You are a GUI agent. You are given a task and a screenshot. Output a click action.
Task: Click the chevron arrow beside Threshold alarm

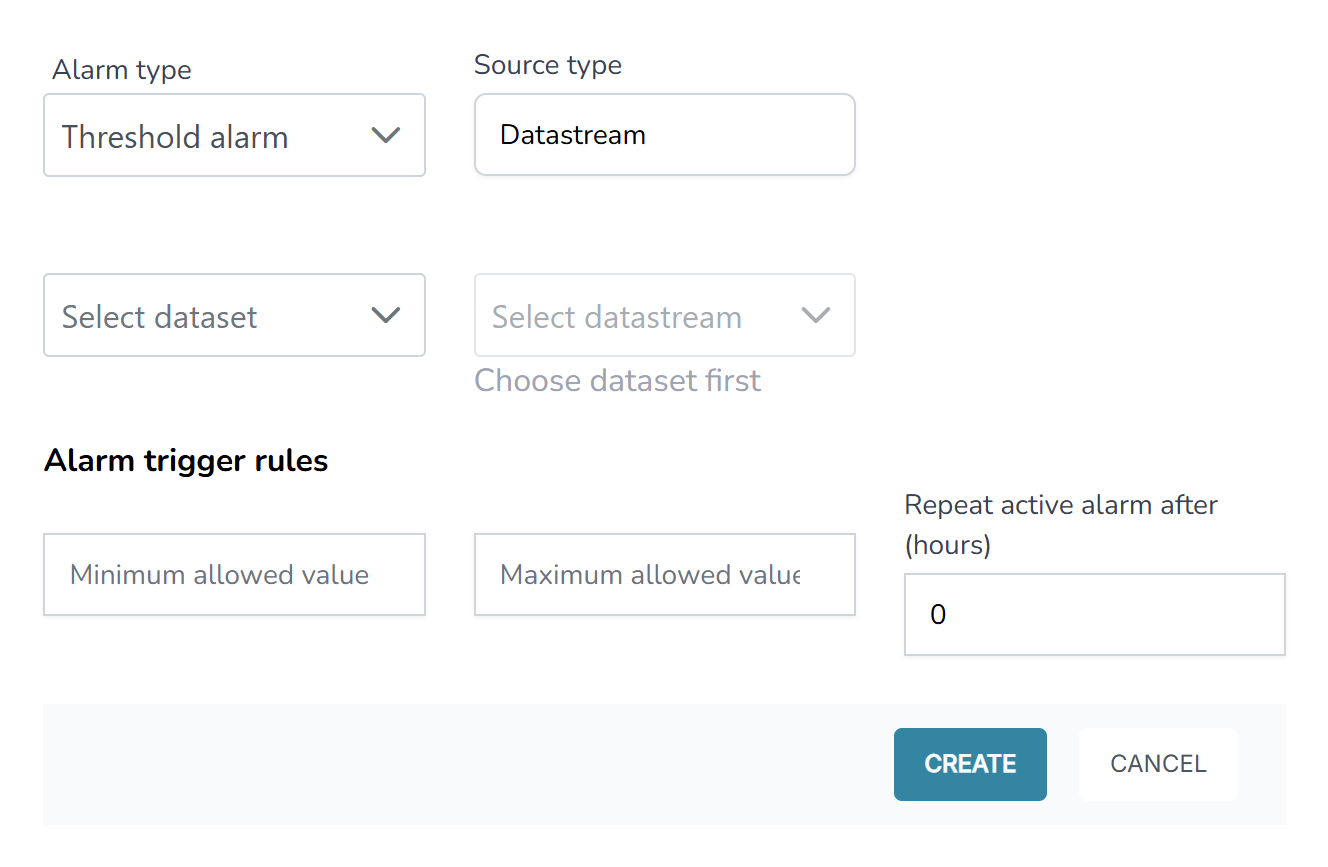[x=385, y=136]
